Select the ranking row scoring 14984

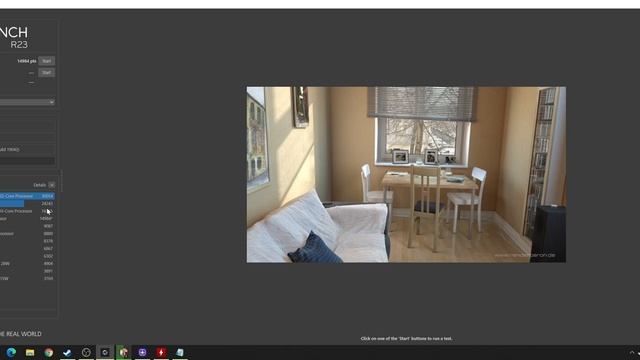[x=27, y=218]
